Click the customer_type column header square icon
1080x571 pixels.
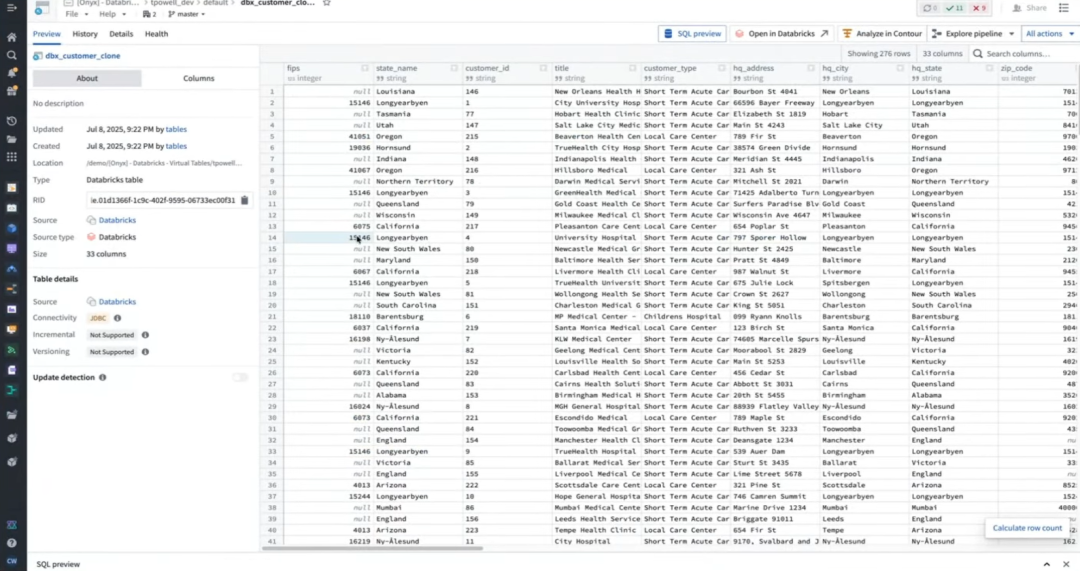(722, 68)
